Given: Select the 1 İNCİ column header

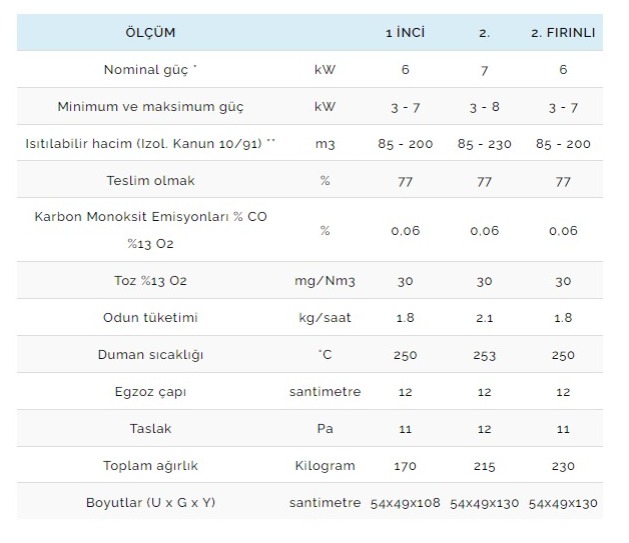Looking at the screenshot, I should click(405, 32).
